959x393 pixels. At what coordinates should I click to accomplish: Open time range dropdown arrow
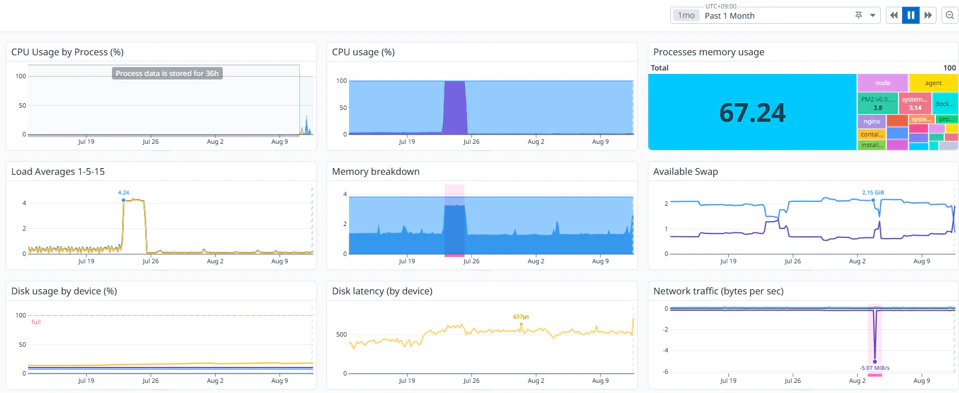[872, 15]
